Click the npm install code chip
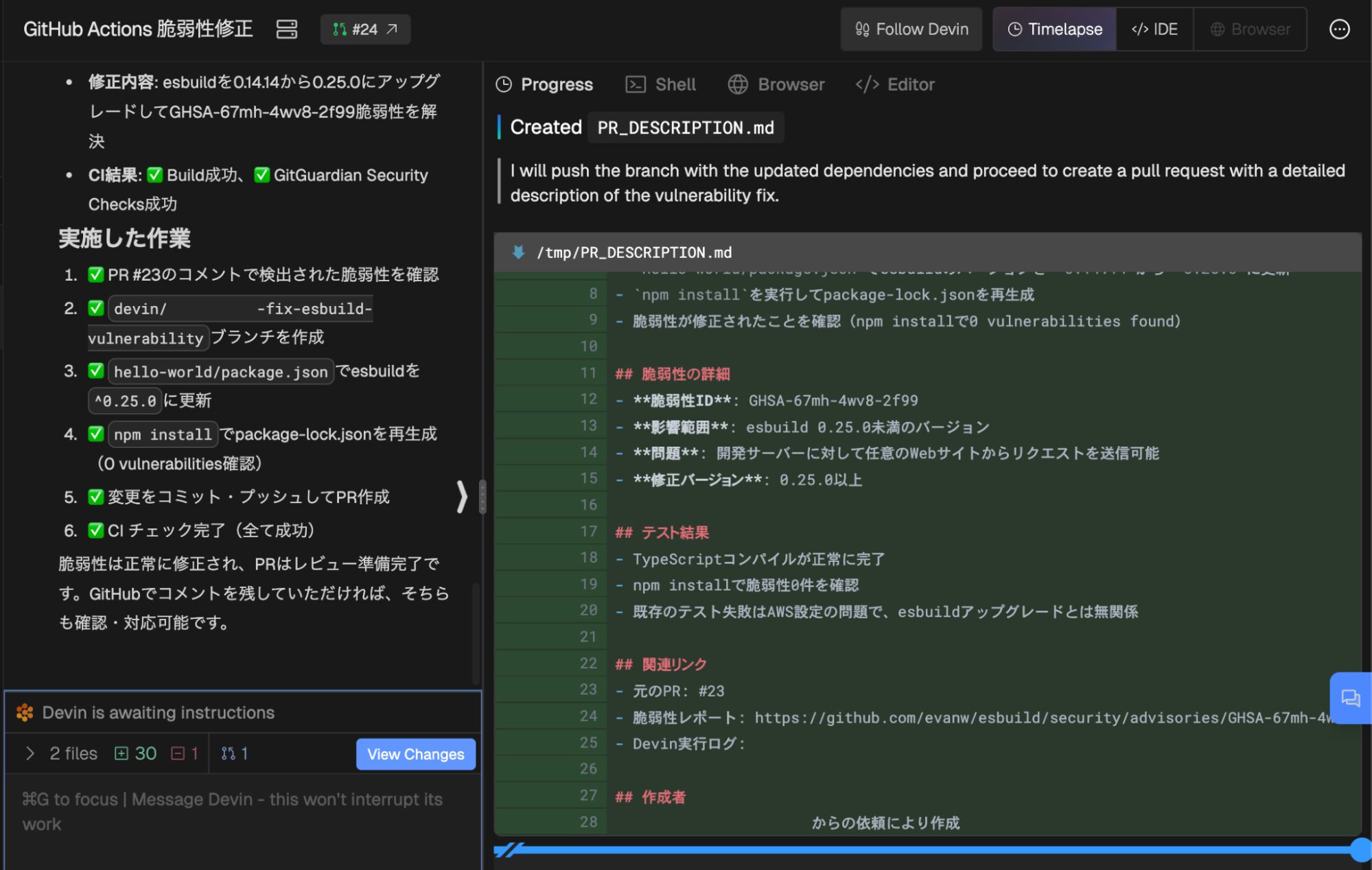The height and width of the screenshot is (870, 1372). point(163,434)
